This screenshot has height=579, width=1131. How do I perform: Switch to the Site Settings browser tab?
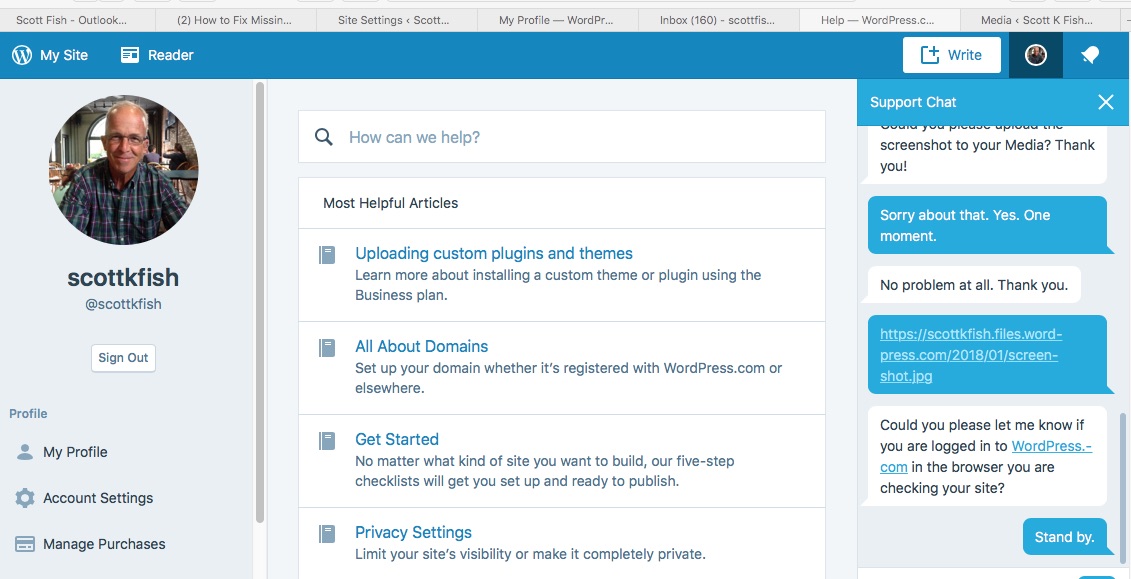[x=394, y=20]
